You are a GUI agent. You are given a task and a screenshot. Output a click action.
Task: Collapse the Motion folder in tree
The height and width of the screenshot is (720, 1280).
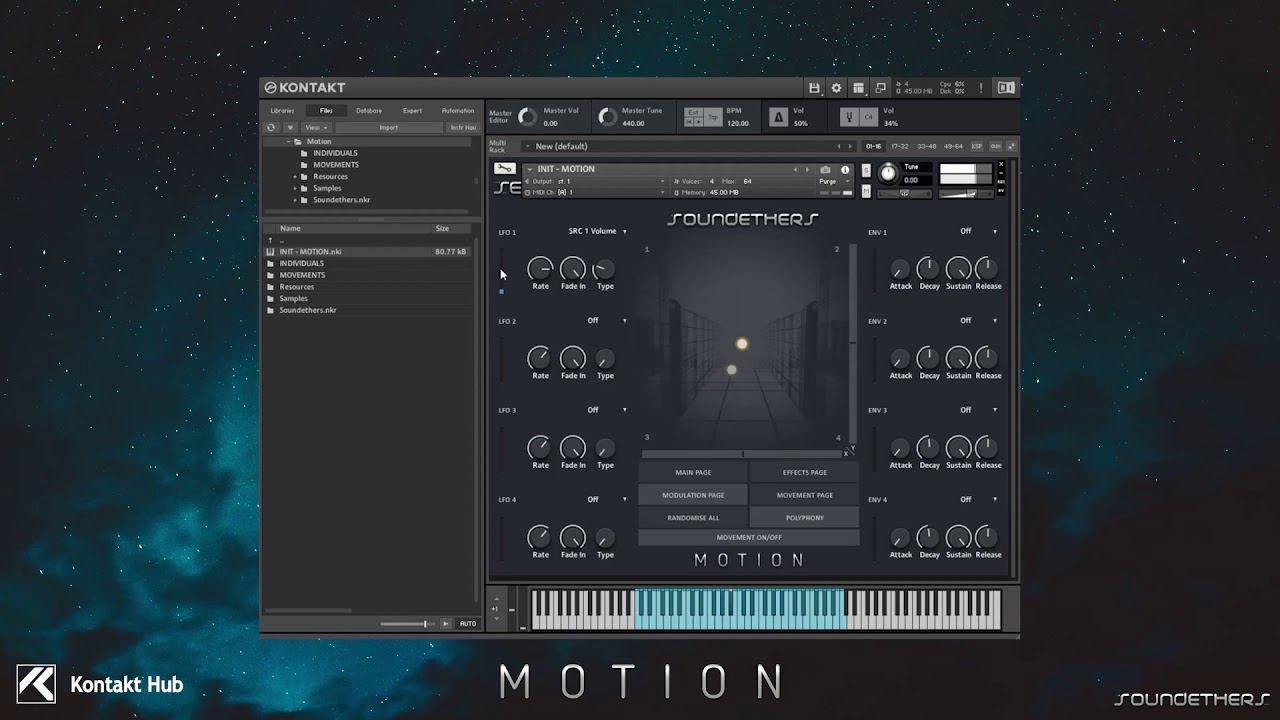point(288,142)
